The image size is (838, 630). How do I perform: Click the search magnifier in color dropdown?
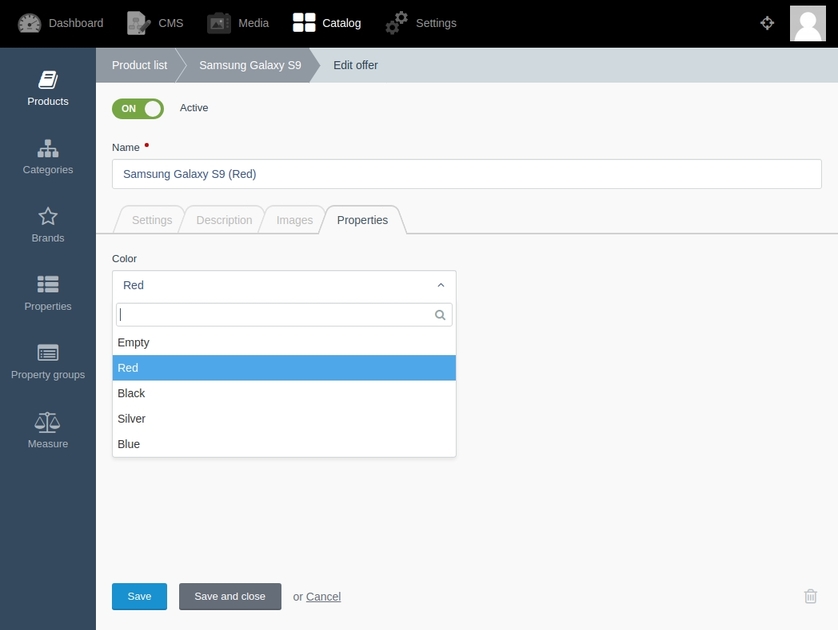point(440,315)
